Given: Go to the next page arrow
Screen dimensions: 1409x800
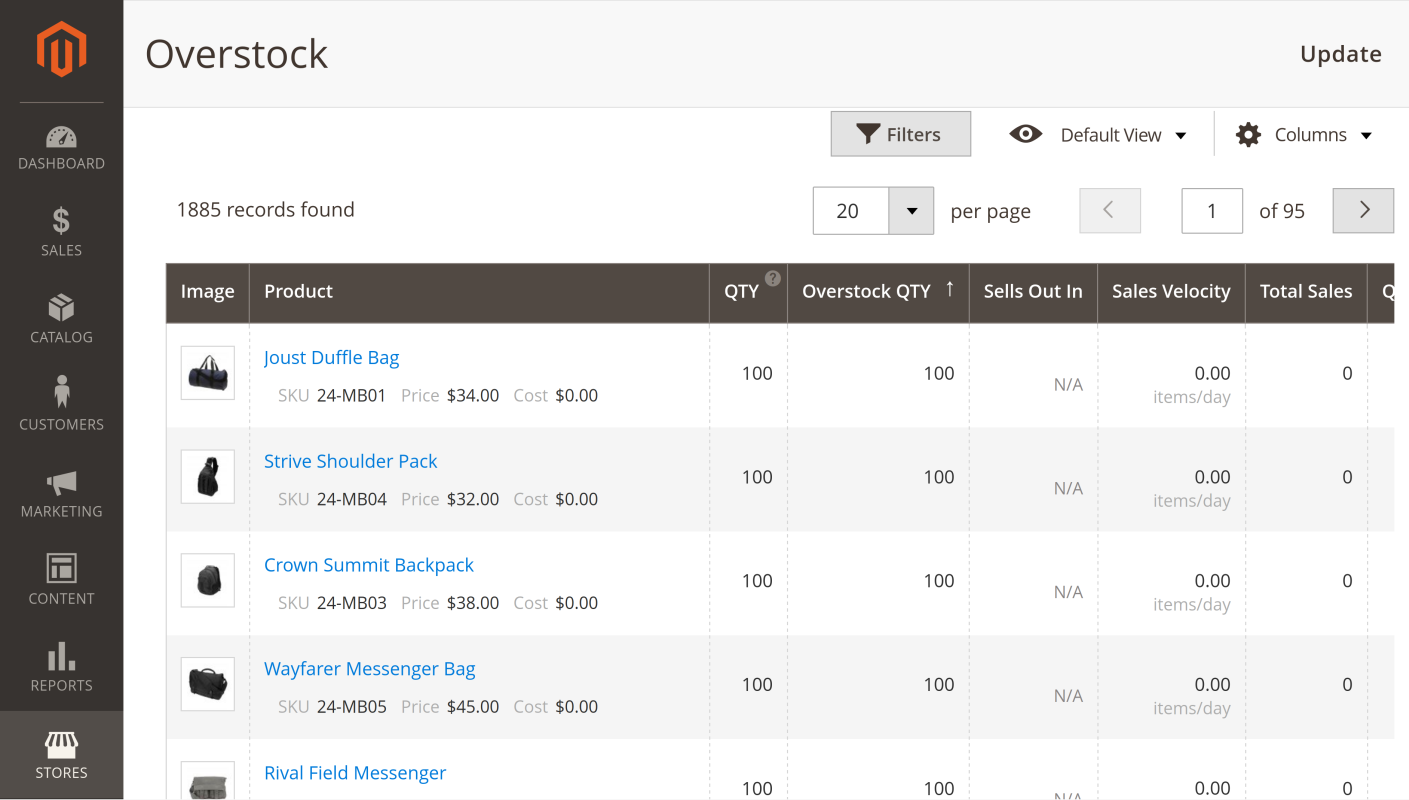Looking at the screenshot, I should pyautogui.click(x=1363, y=211).
